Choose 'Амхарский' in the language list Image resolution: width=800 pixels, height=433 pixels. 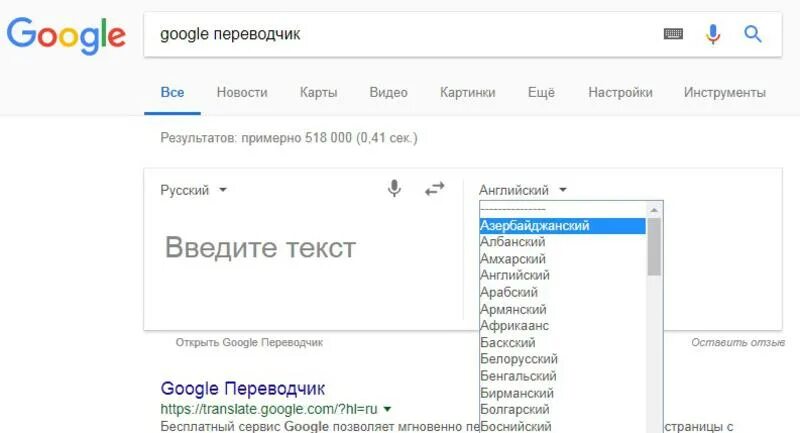click(x=562, y=259)
